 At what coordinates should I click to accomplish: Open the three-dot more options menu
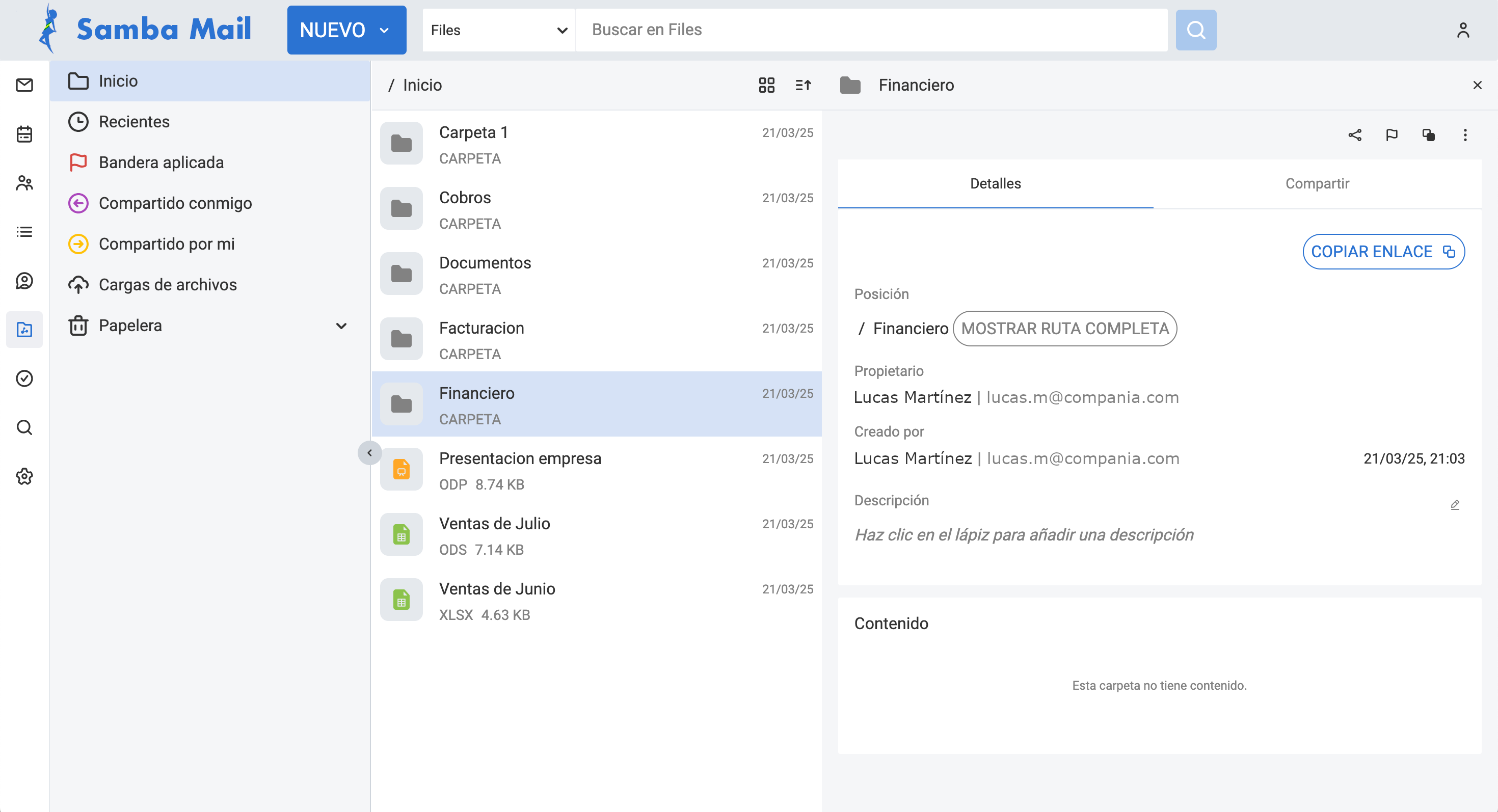click(x=1465, y=136)
